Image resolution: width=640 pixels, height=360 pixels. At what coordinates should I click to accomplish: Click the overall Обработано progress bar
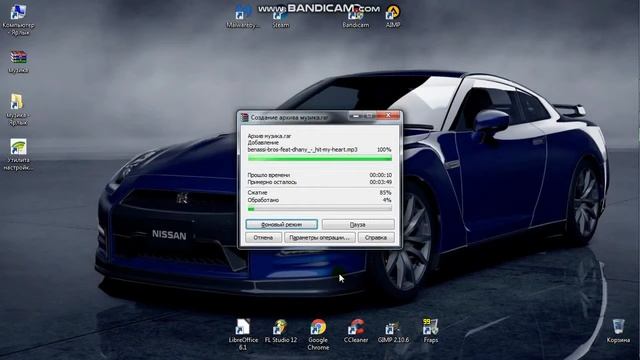click(320, 209)
